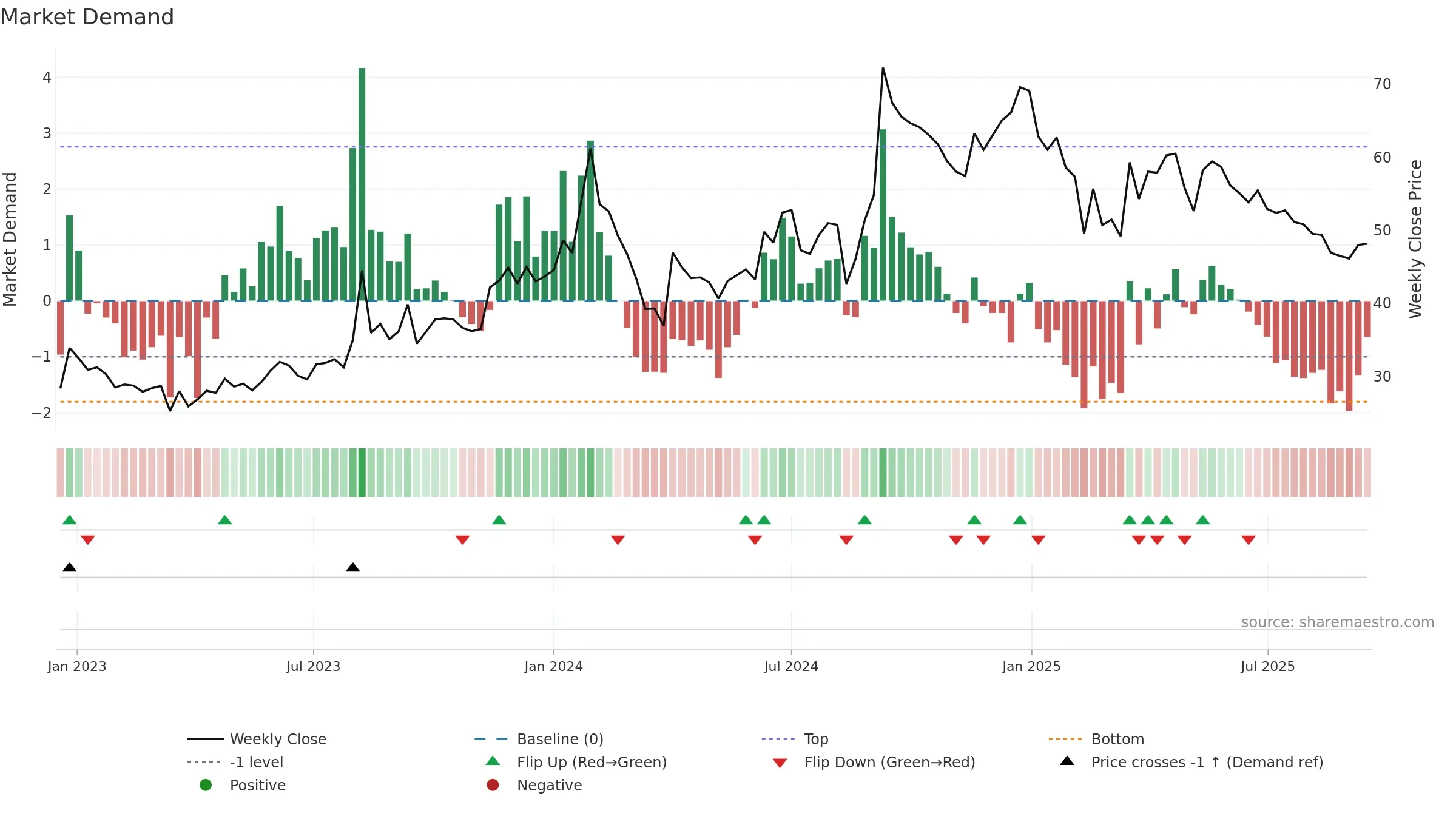Image resolution: width=1456 pixels, height=819 pixels.
Task: Click the black price-cross triangle near Aug 2023
Action: (x=353, y=567)
